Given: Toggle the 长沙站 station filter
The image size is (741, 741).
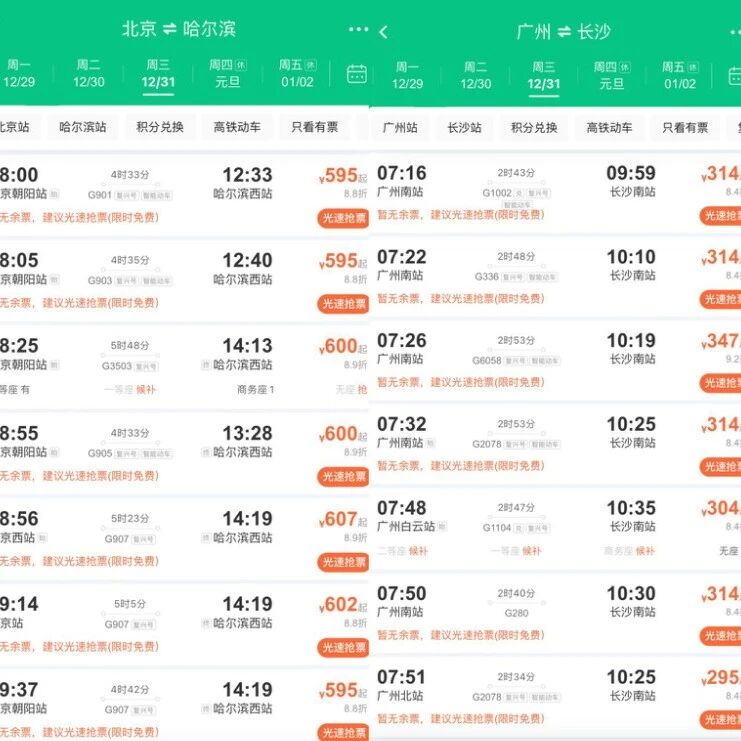Looking at the screenshot, I should pos(464,128).
